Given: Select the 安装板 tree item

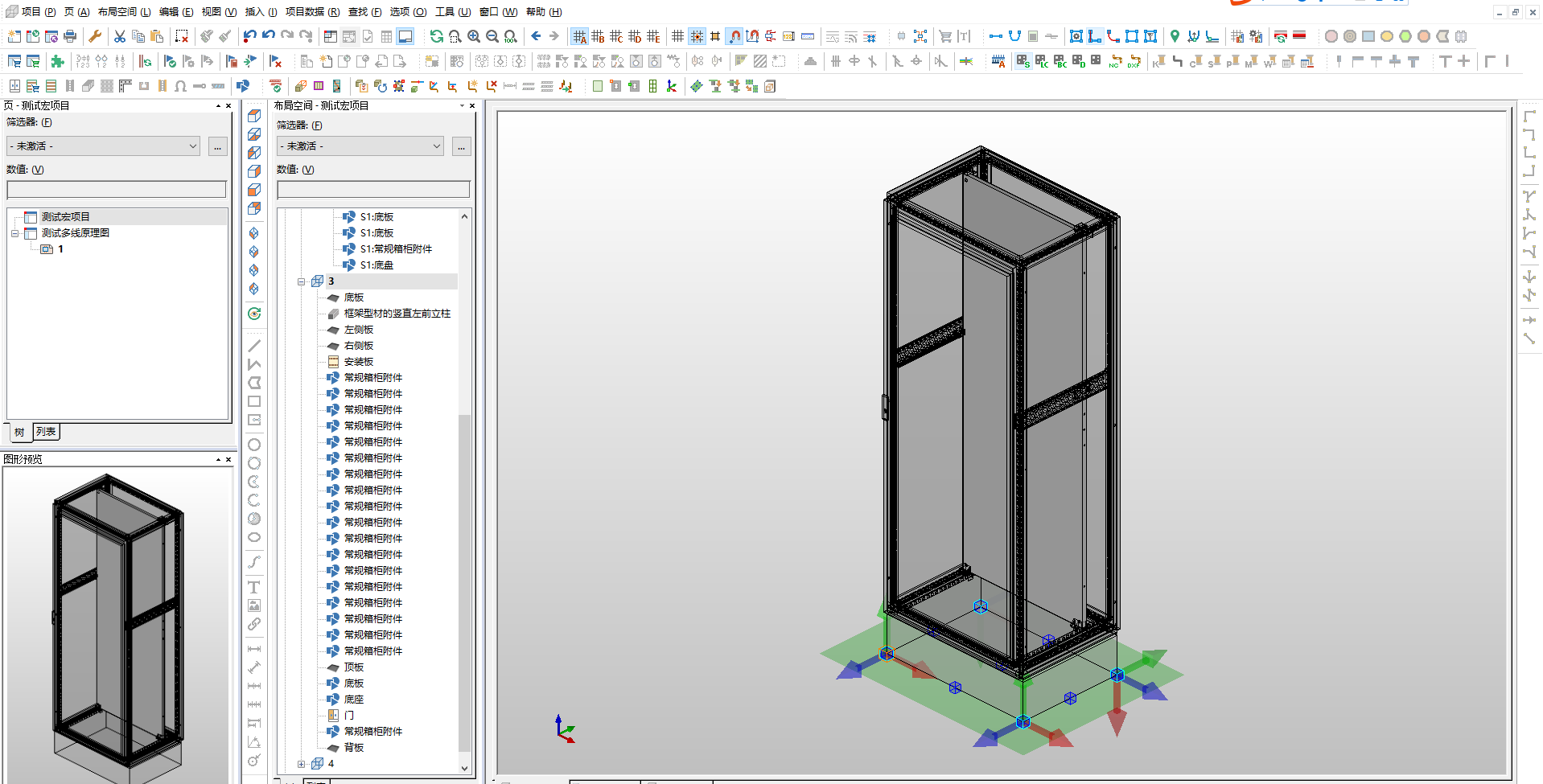Looking at the screenshot, I should 359,362.
